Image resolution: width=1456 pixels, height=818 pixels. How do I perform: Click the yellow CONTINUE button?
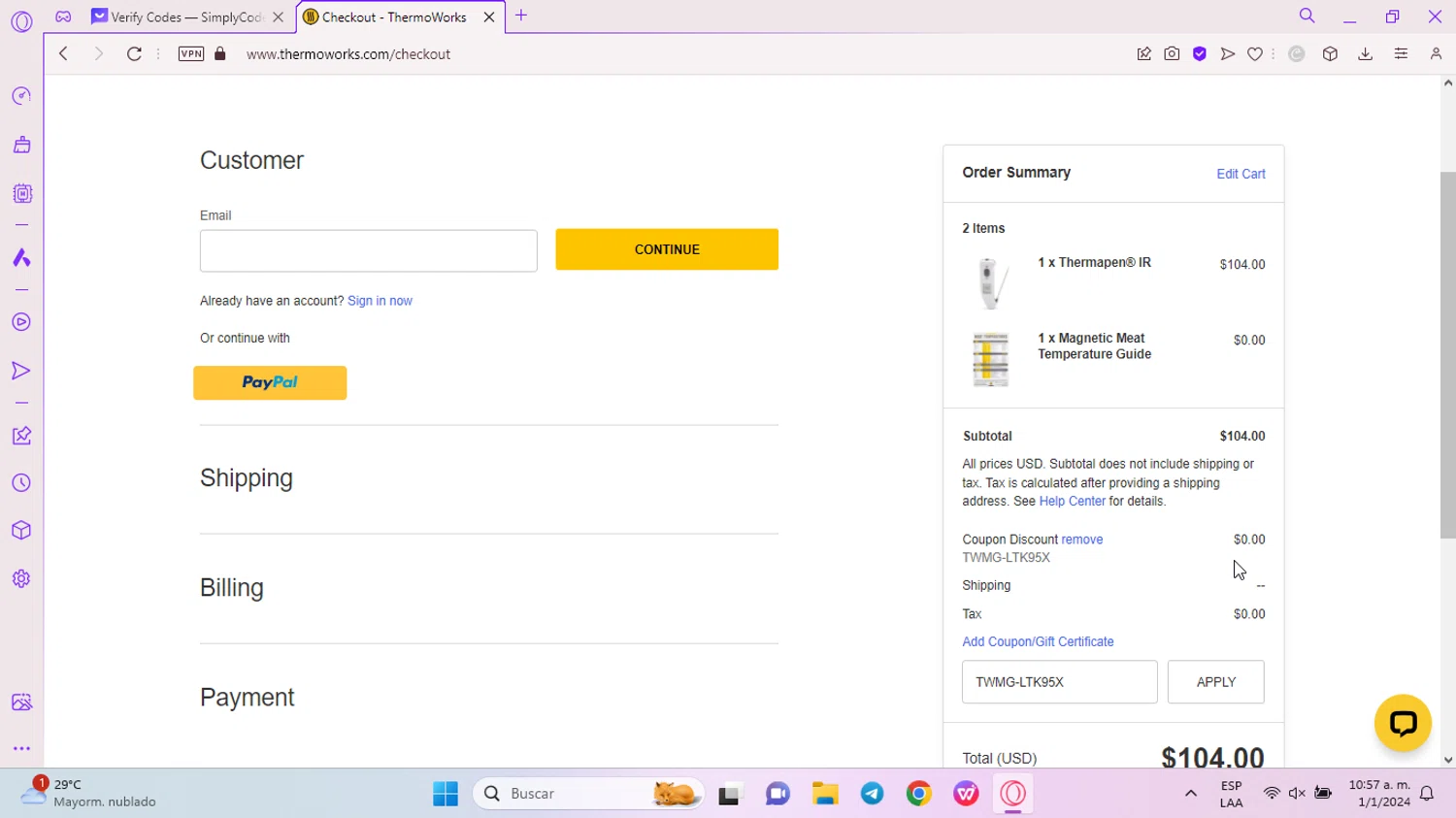[667, 249]
